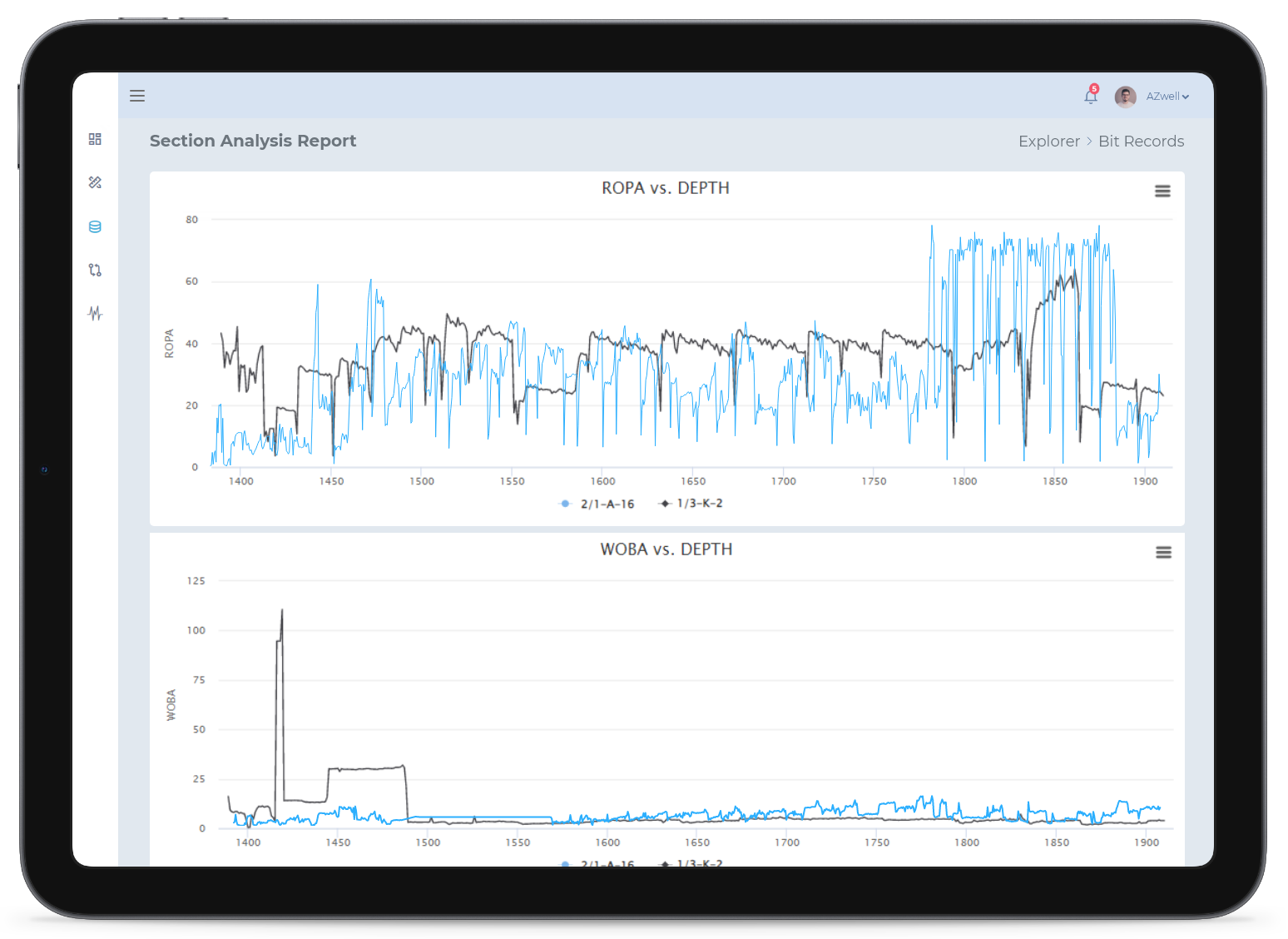Open notifications bell with 5 badge
The image size is (1288, 939).
pos(1090,97)
